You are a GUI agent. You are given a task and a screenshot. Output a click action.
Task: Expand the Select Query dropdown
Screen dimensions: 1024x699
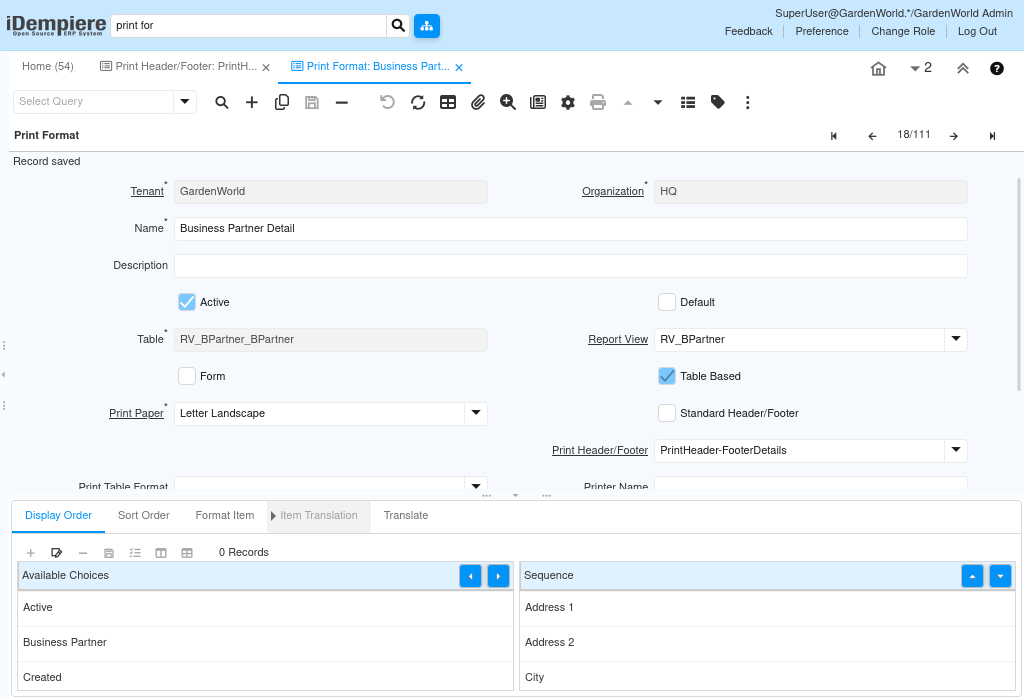coord(185,101)
